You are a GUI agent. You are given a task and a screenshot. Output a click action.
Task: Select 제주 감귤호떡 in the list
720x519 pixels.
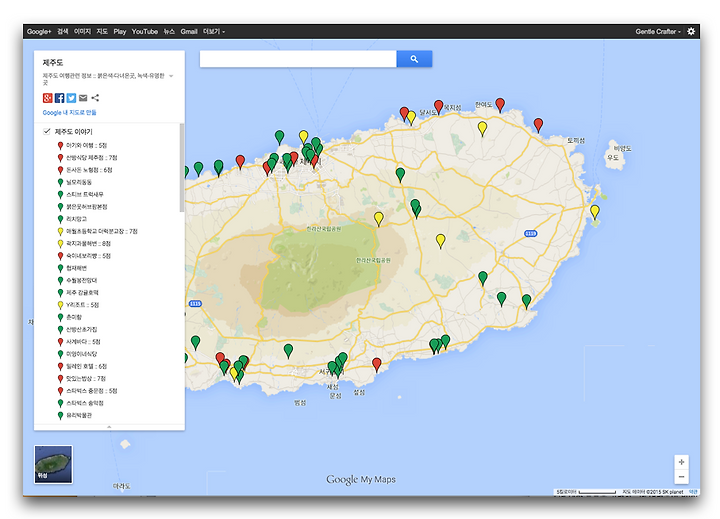click(x=82, y=293)
